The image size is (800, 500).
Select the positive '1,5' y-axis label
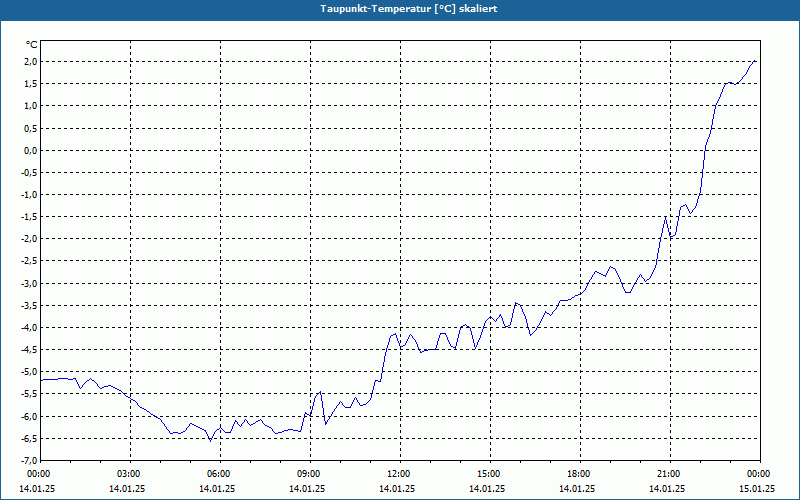[x=31, y=84]
